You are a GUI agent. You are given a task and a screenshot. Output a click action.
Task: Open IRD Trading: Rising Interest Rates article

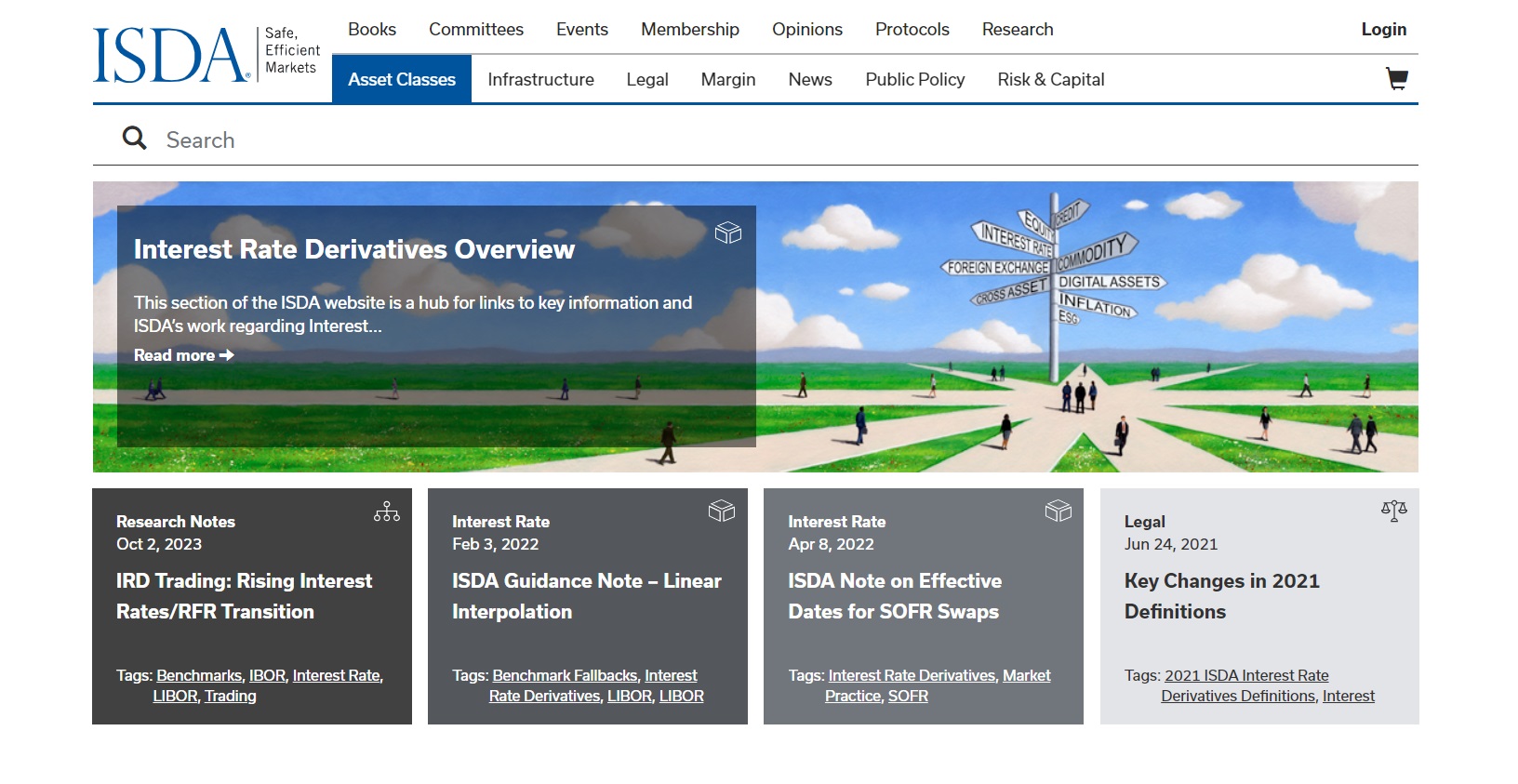(244, 596)
